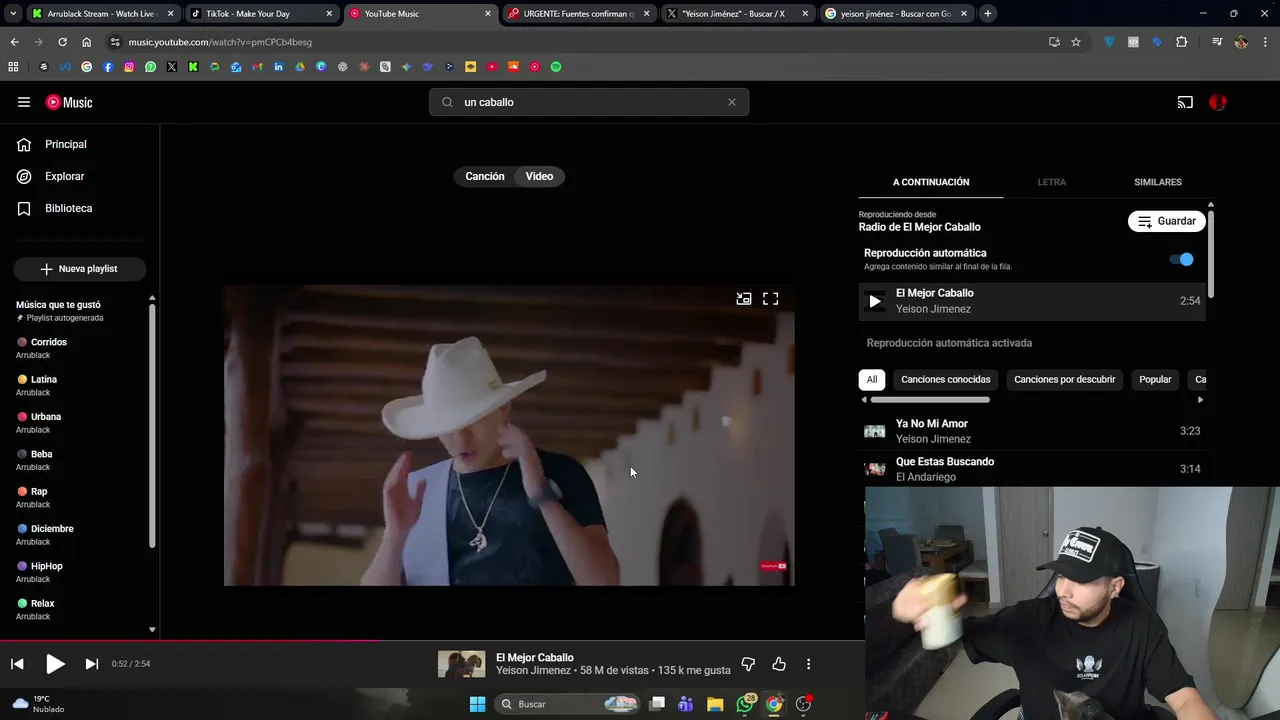Screen dimensions: 1280x720
Task: Open the Instagram bookmark
Action: tap(129, 67)
